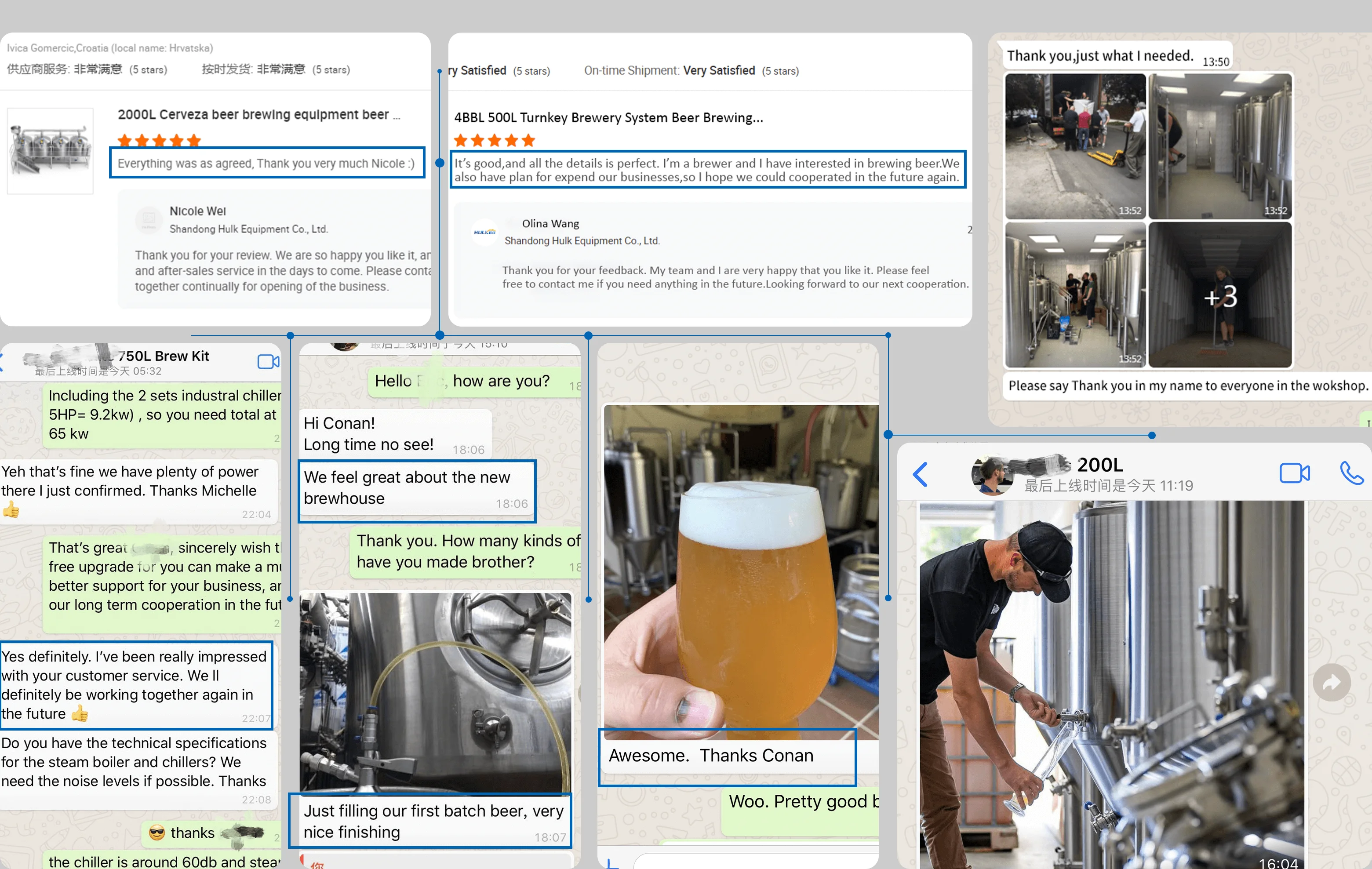This screenshot has height=869, width=1372.
Task: Click forward share arrow beside brewer photo
Action: point(1331,682)
